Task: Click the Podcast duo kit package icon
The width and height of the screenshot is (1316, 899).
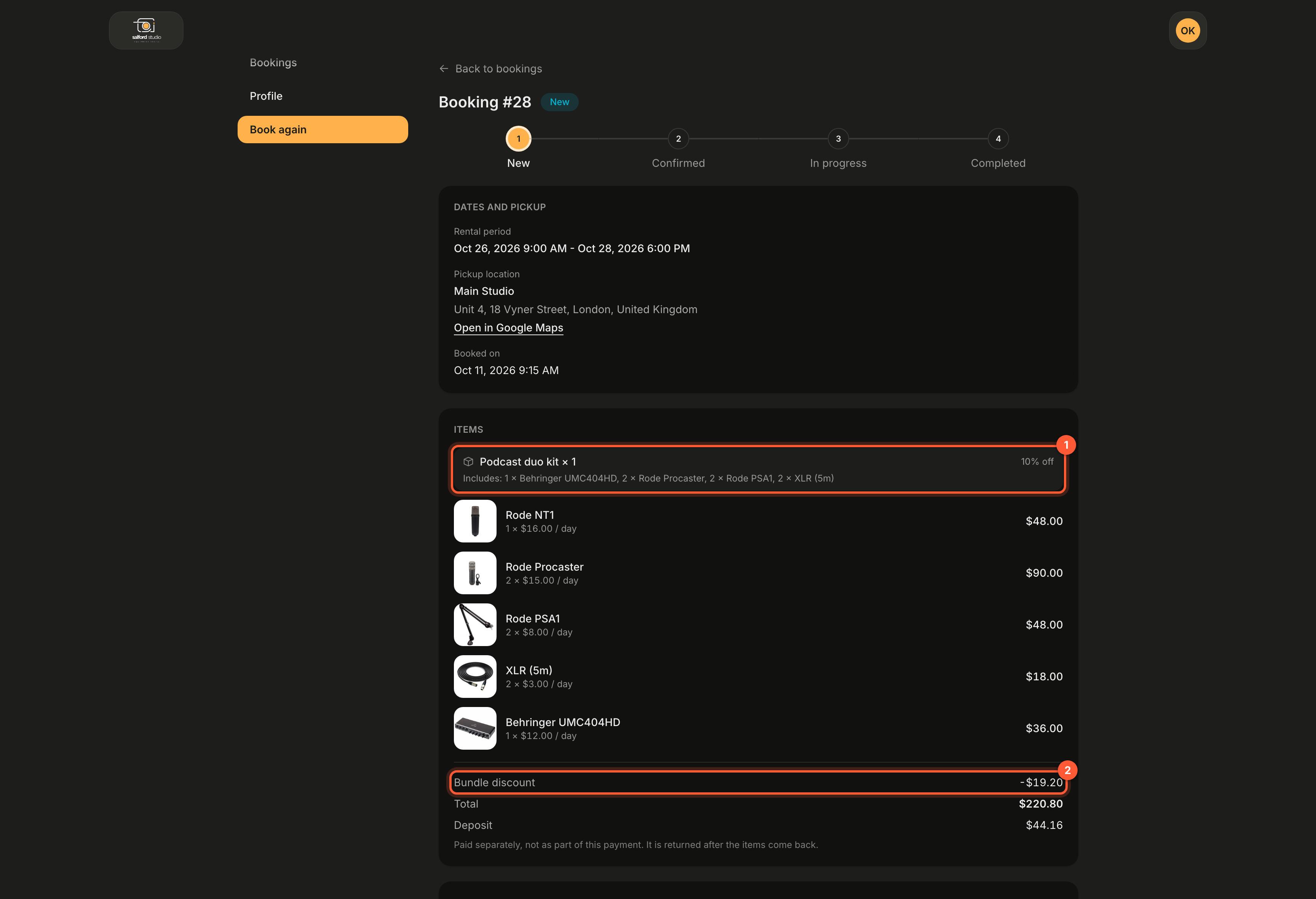Action: pos(468,462)
